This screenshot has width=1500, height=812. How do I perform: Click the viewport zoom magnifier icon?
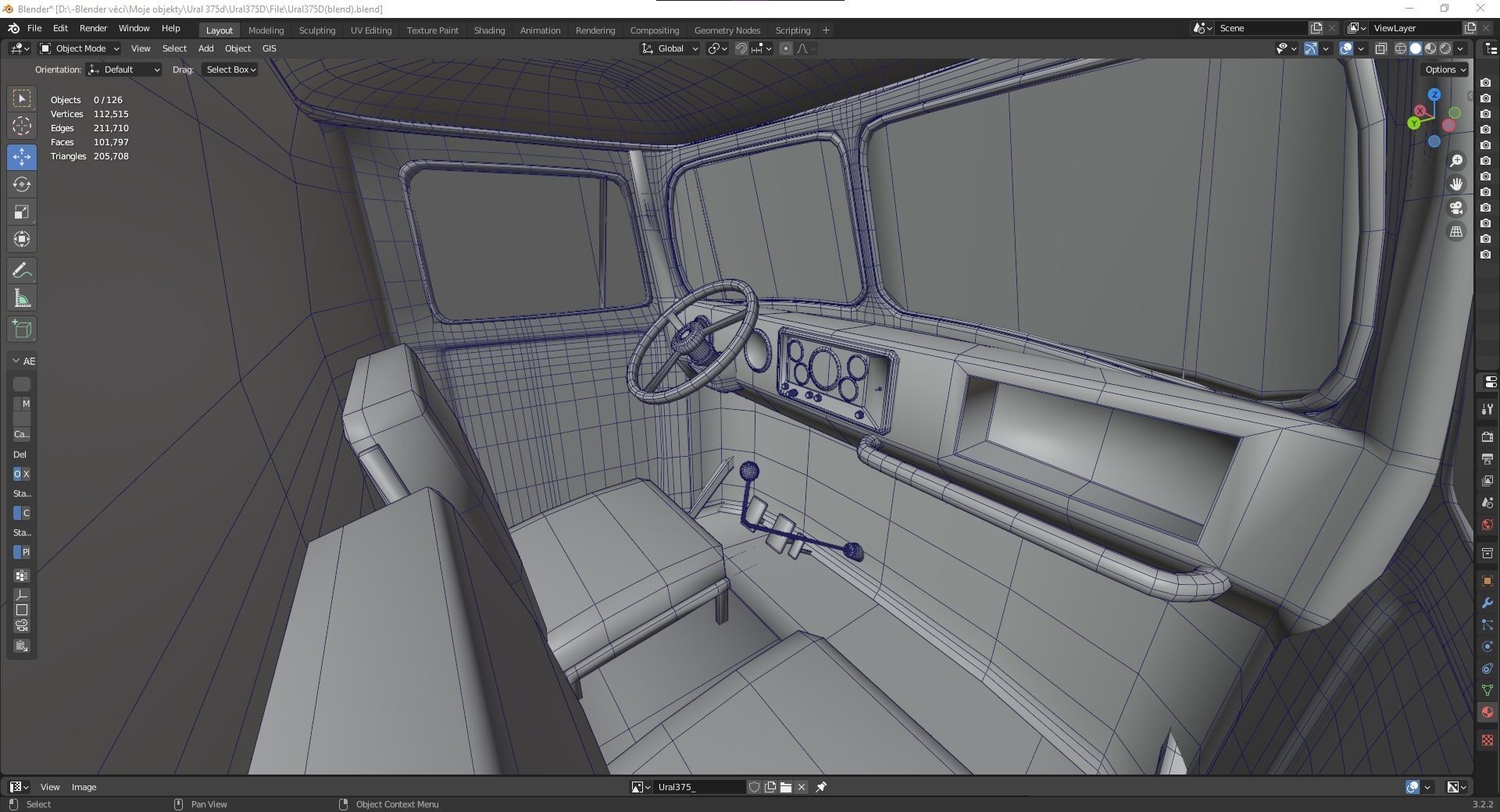tap(1456, 161)
